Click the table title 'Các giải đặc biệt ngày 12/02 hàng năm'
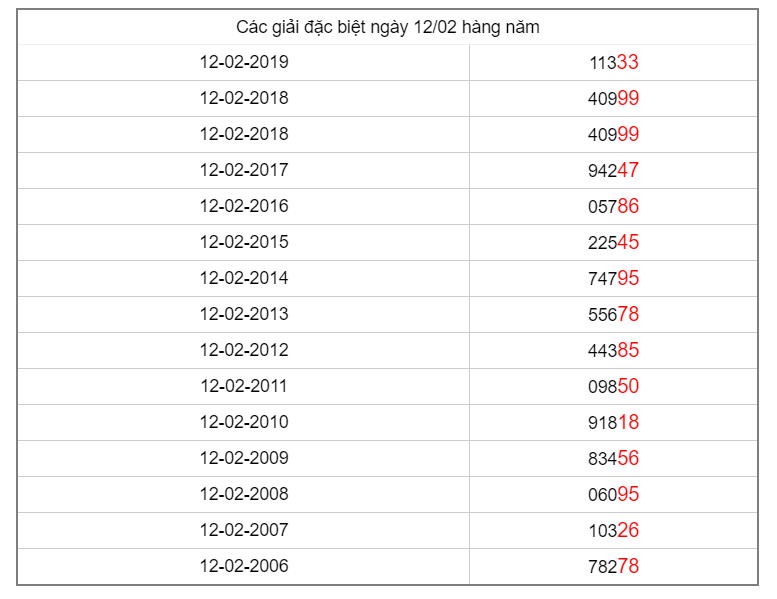Viewport: 777px width, 599px height. coord(388,27)
